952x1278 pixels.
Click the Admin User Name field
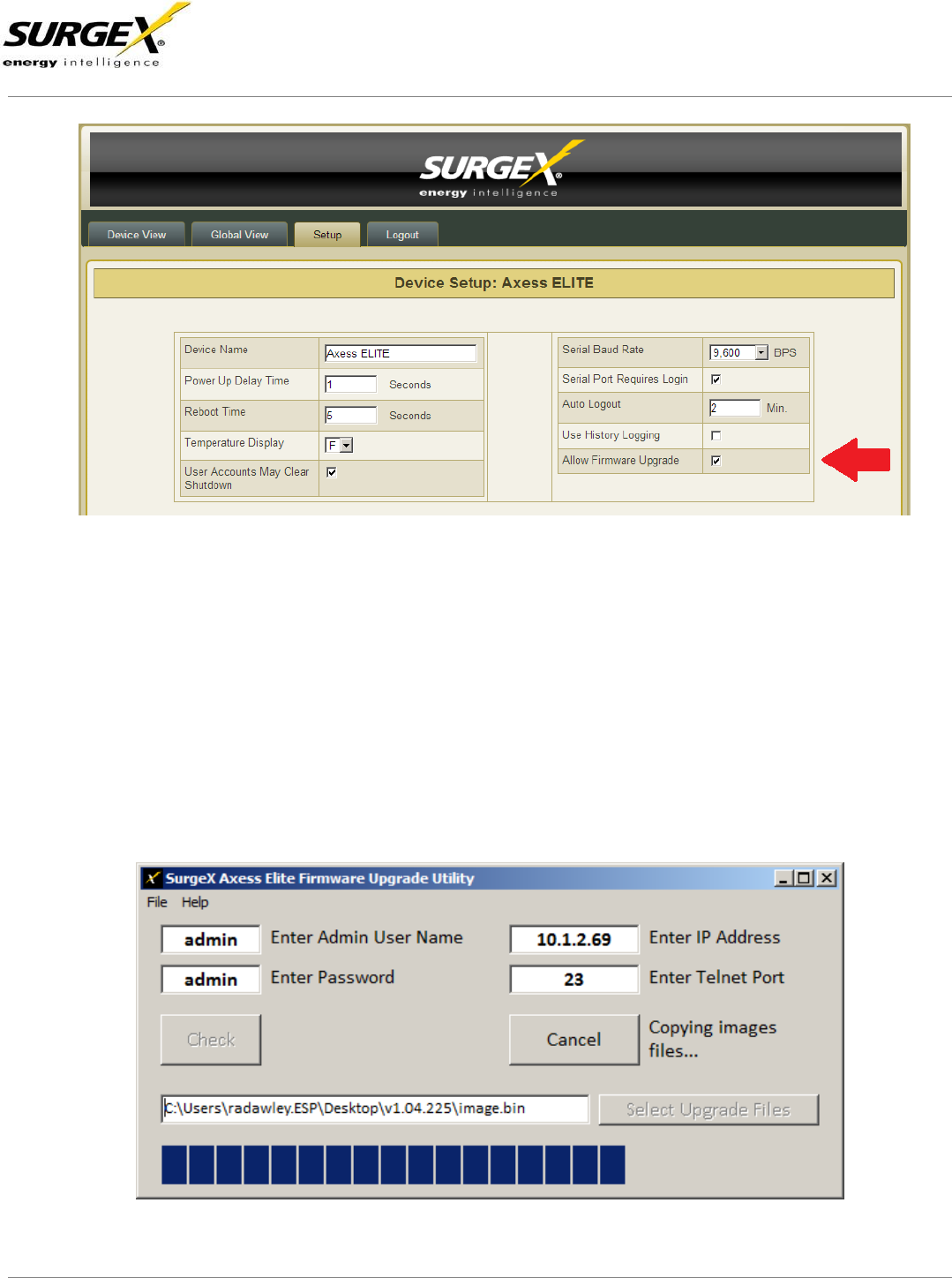point(211,939)
